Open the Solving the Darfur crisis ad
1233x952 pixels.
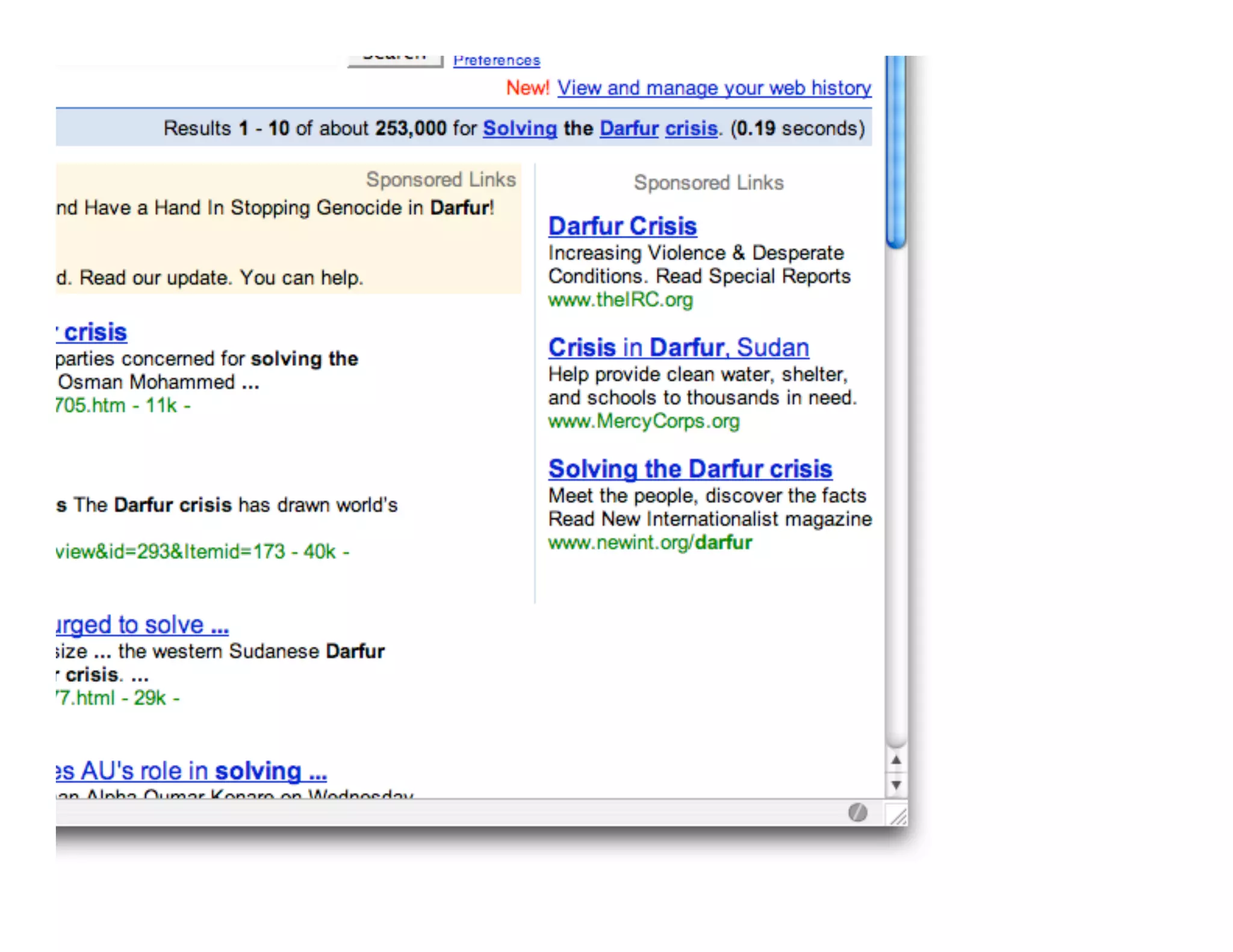tap(690, 469)
